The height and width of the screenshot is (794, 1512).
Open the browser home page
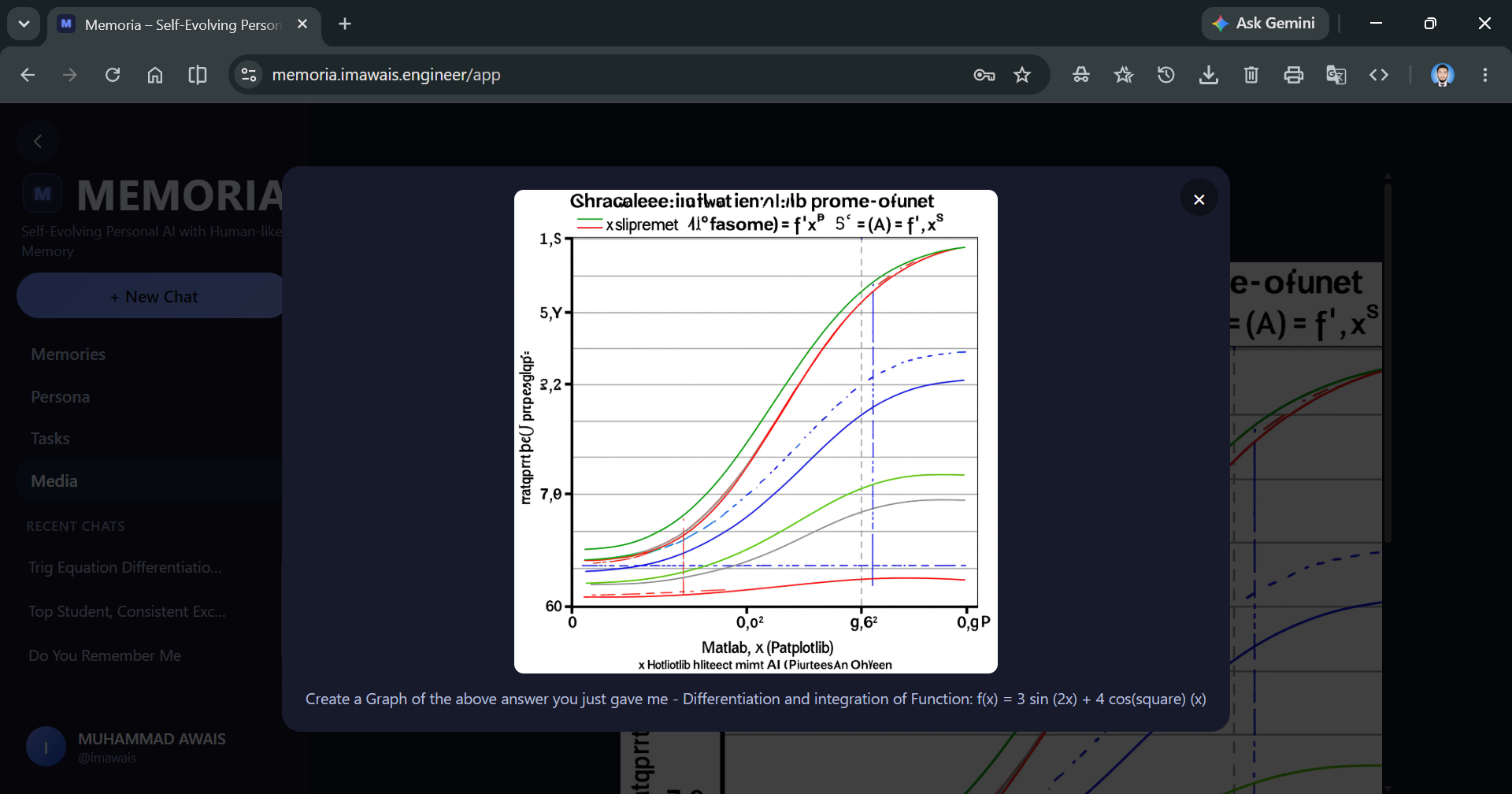(155, 75)
